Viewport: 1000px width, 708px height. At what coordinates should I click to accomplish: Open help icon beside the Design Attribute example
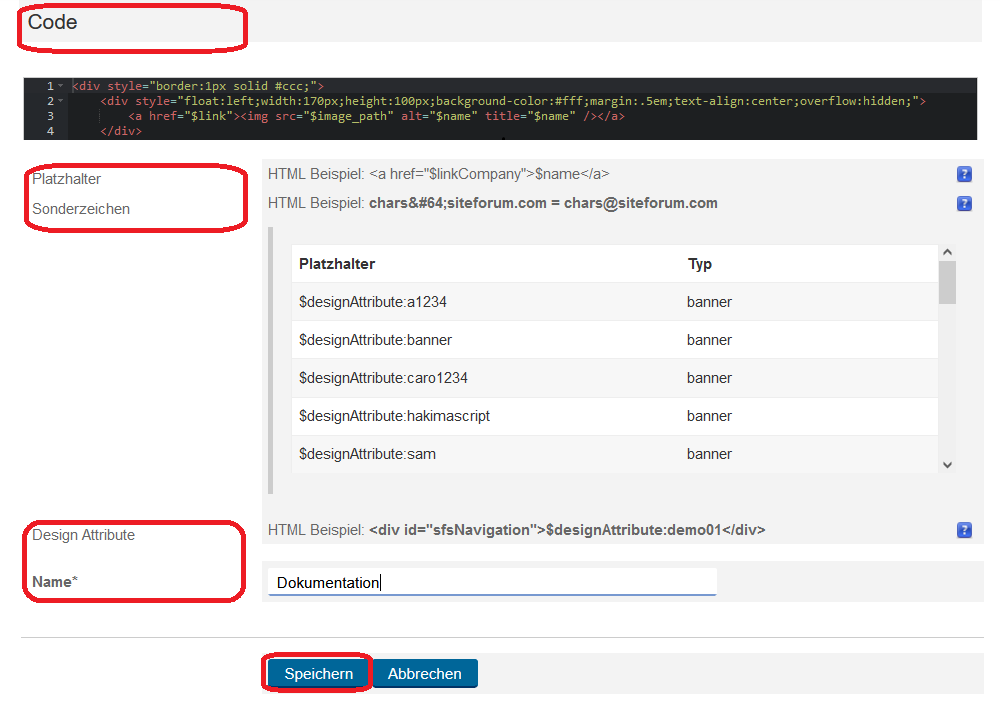pos(964,530)
